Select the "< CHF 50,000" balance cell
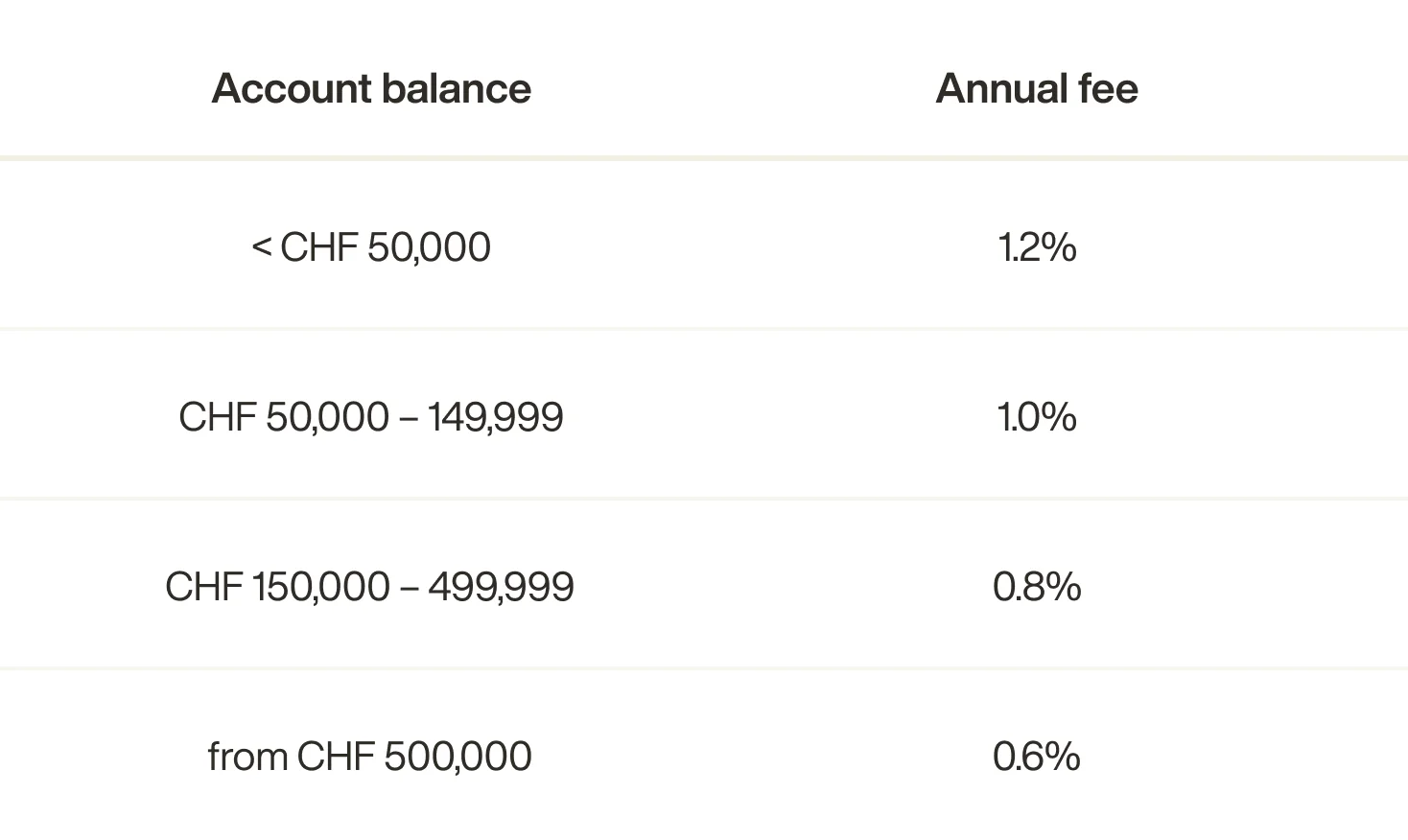Viewport: 1408px width, 840px height. pos(371,247)
